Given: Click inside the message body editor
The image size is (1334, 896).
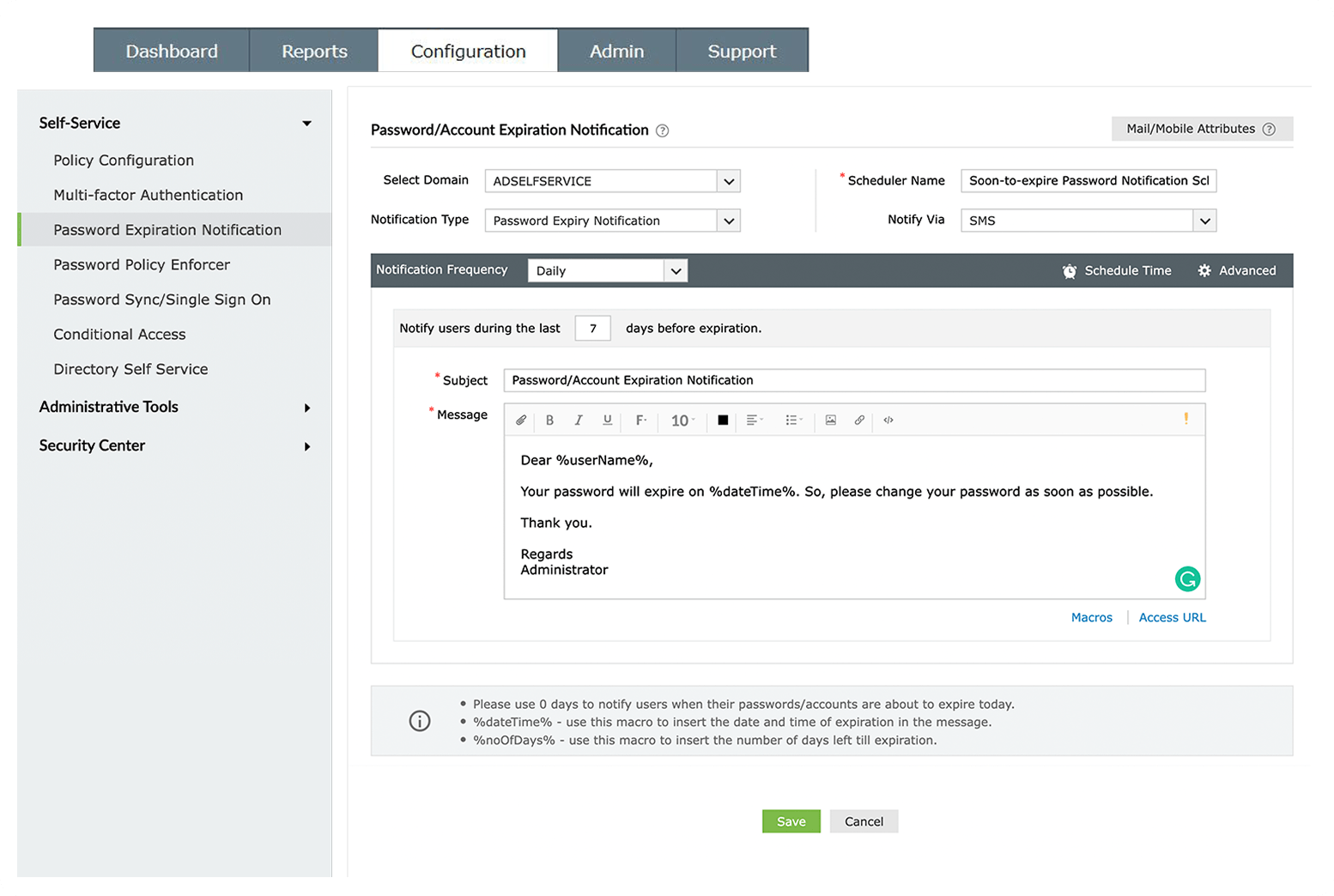Looking at the screenshot, I should coord(854,518).
